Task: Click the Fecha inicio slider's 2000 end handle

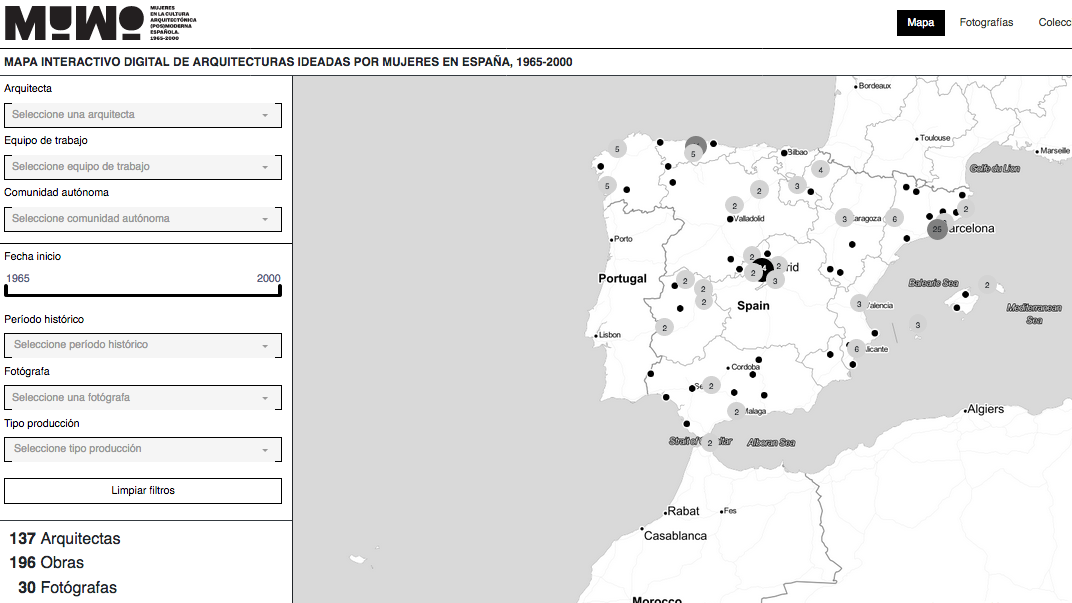Action: (x=280, y=291)
